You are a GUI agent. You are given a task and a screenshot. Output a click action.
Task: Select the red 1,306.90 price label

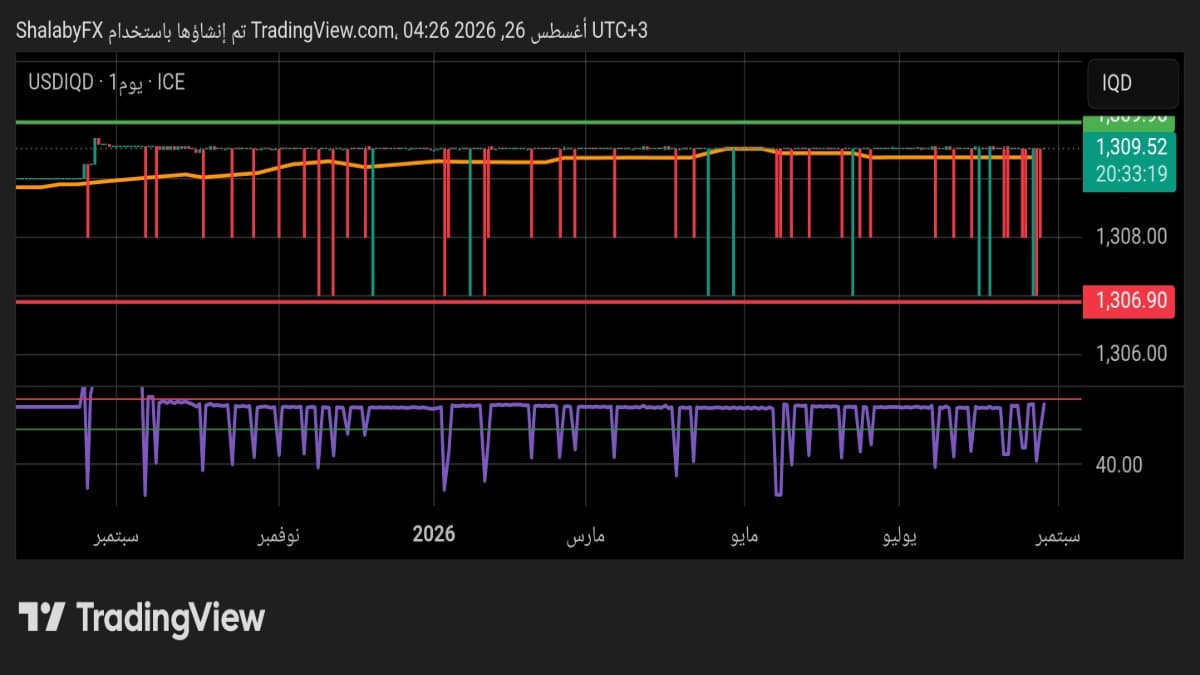[x=1132, y=300]
